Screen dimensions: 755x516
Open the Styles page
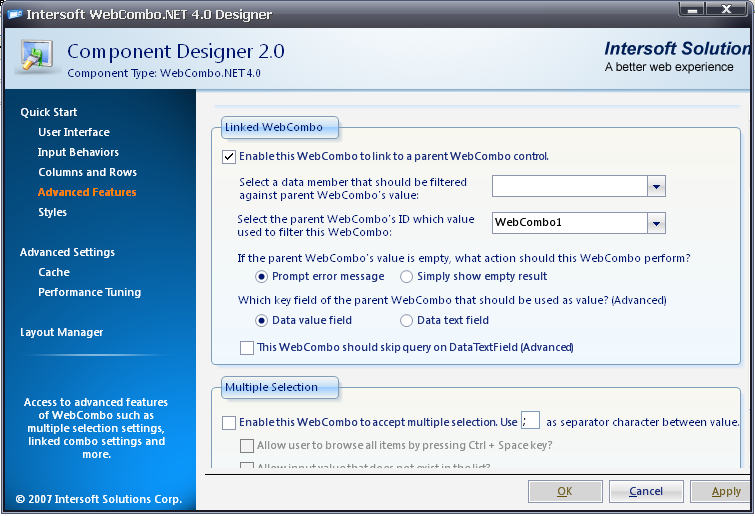[52, 212]
